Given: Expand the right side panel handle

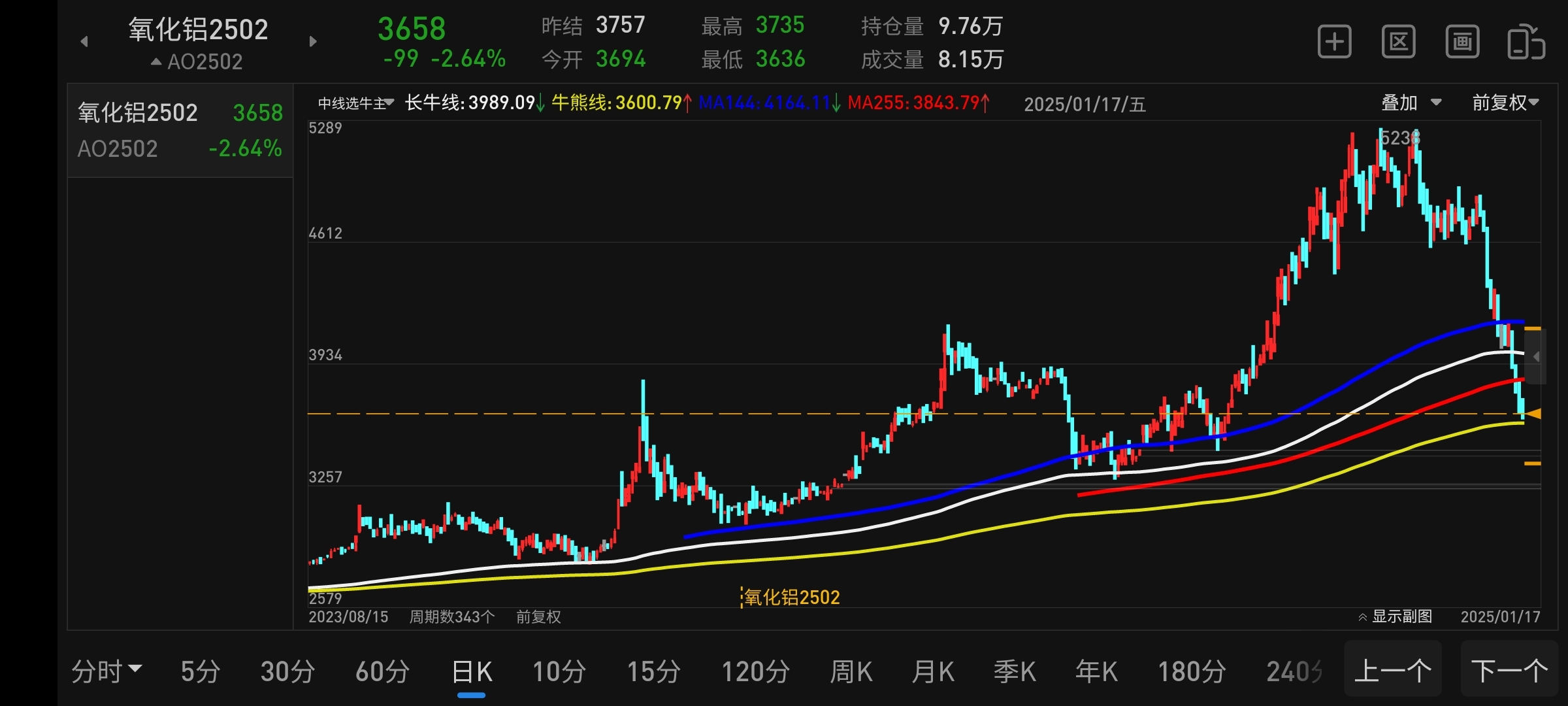Looking at the screenshot, I should [x=1536, y=357].
